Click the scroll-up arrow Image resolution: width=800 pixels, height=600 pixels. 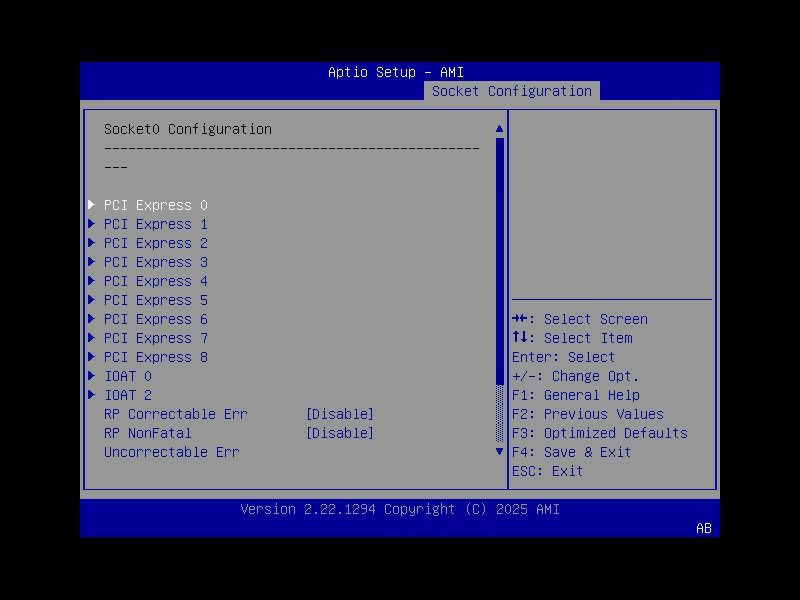499,128
